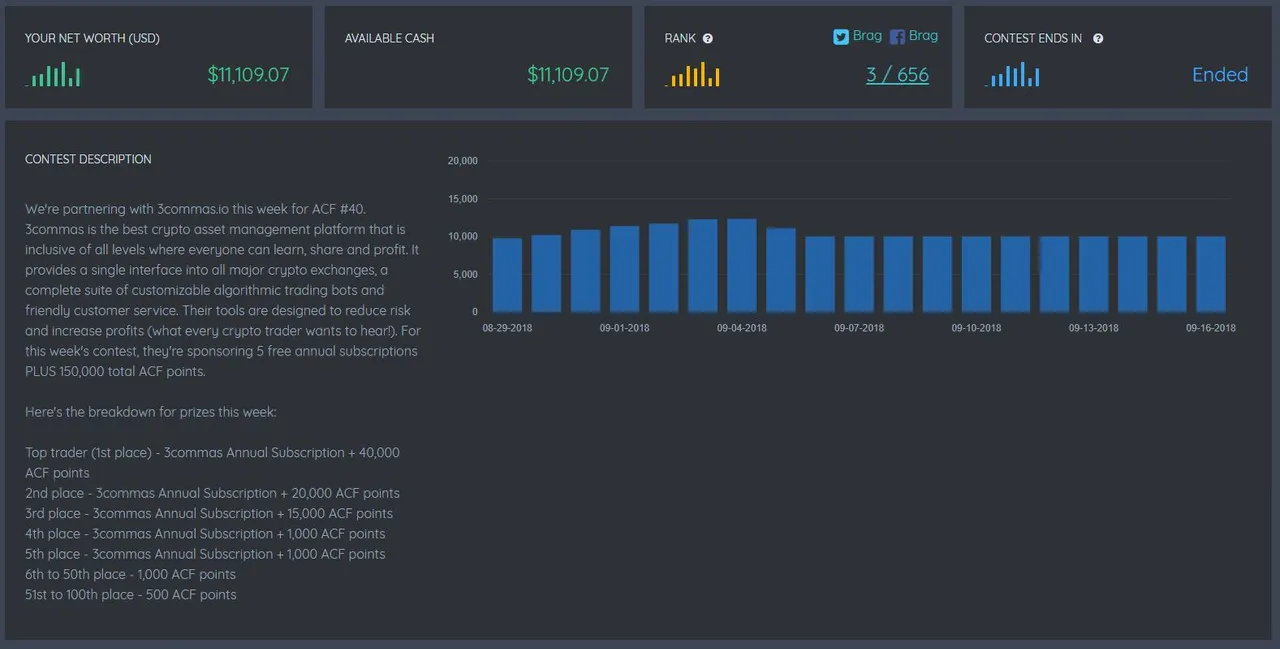Click the AVAILABLE CASH heading
The width and height of the screenshot is (1280, 649).
tap(389, 39)
